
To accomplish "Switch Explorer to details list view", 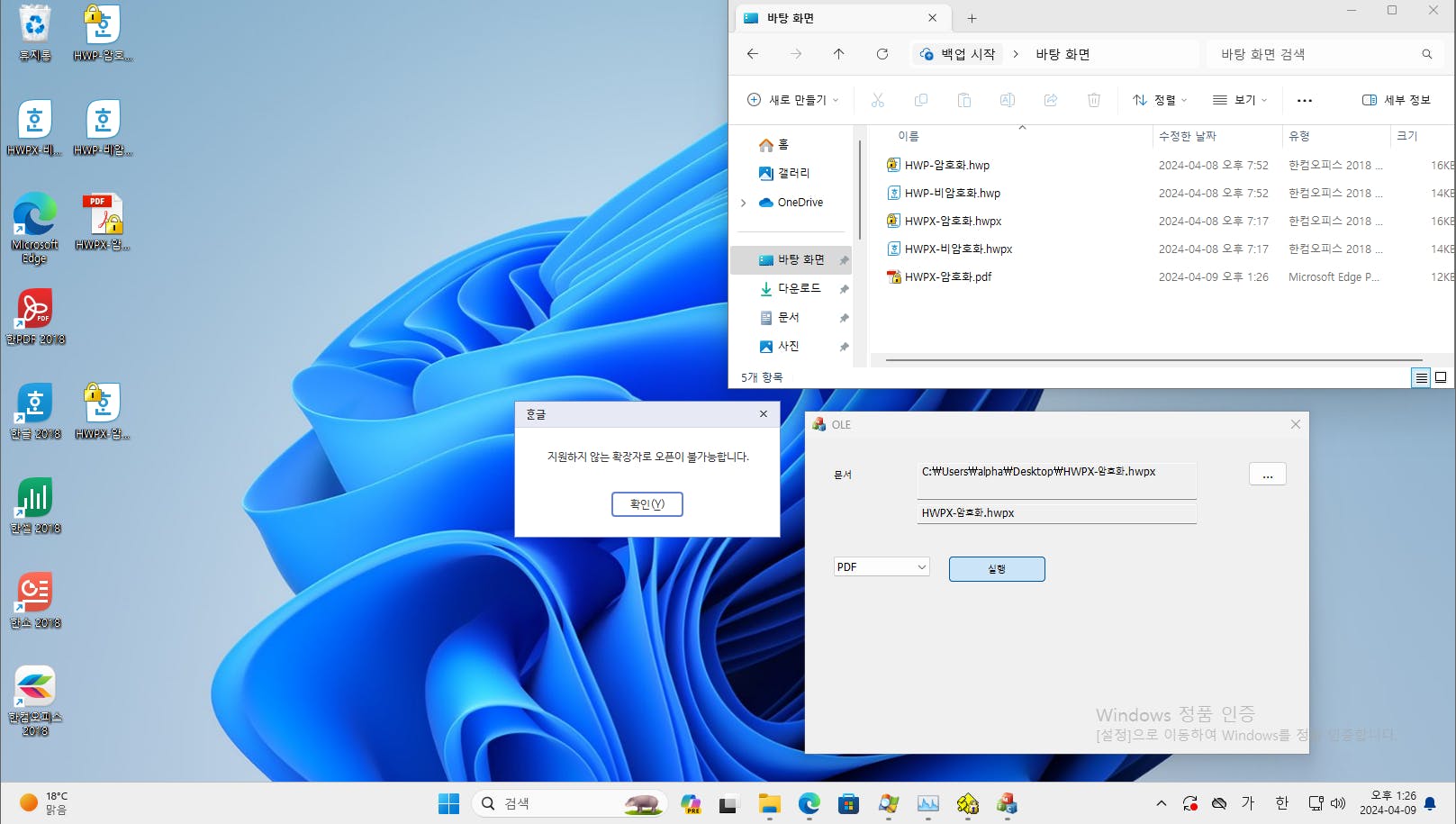I will point(1421,377).
